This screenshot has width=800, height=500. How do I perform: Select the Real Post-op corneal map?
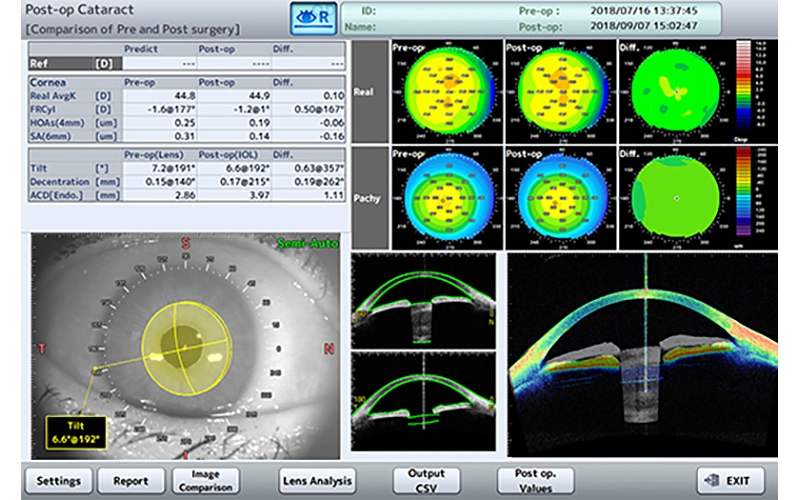[561, 92]
